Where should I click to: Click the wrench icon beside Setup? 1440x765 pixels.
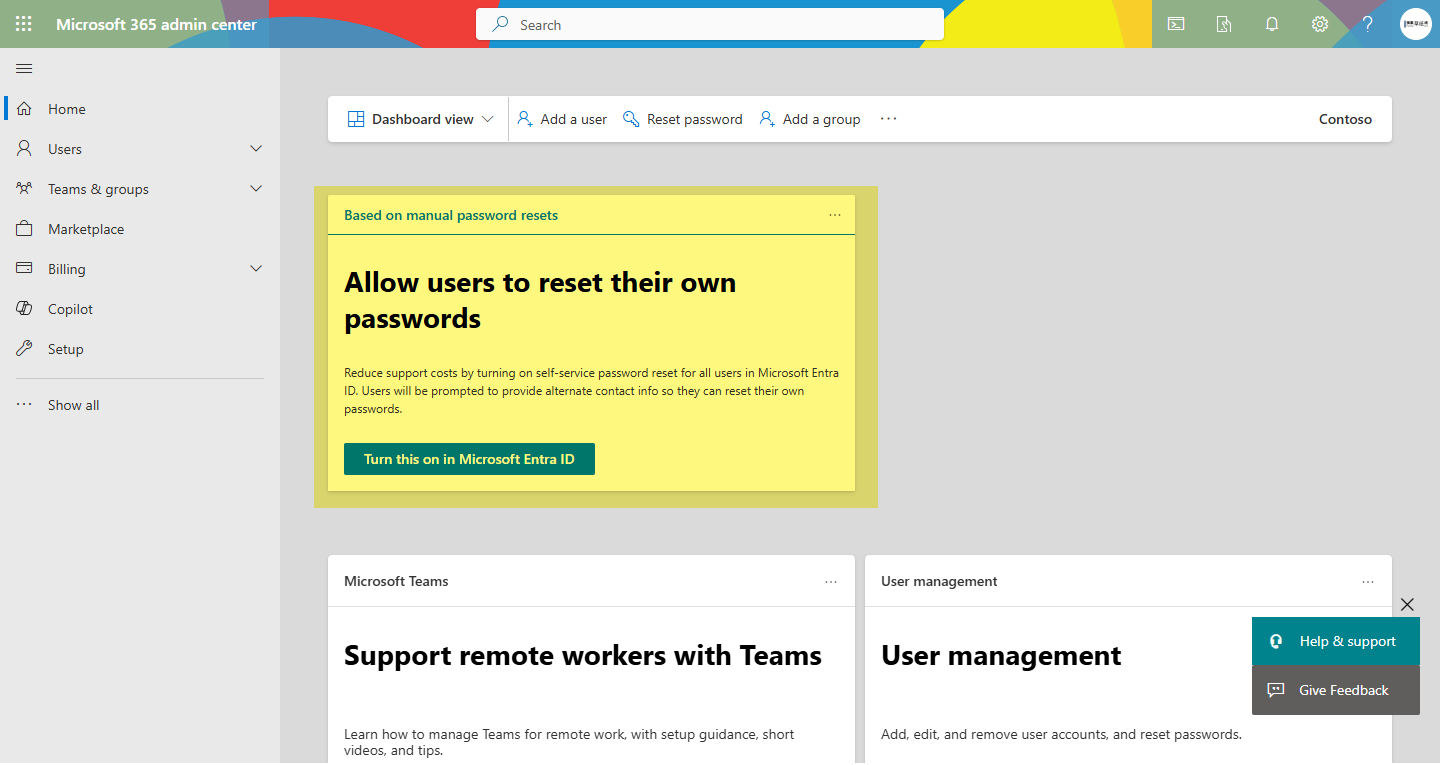25,349
